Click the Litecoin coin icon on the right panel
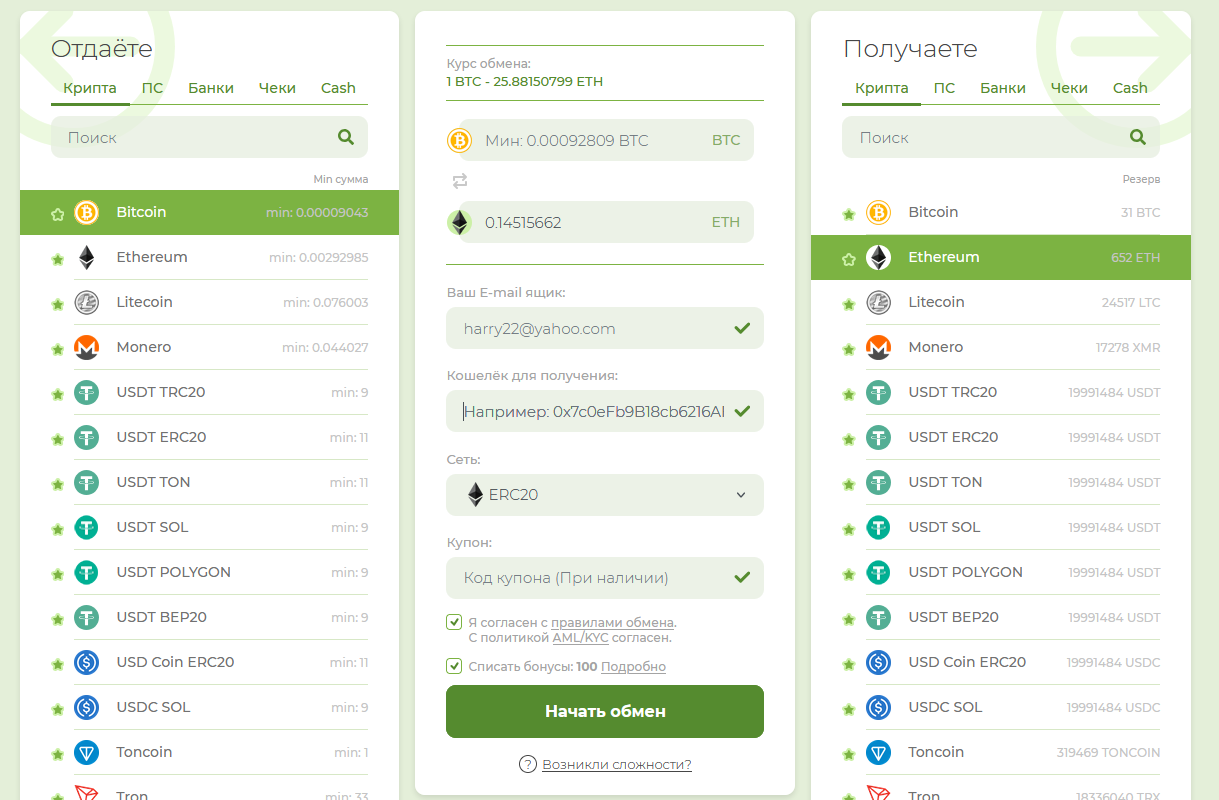Image resolution: width=1219 pixels, height=800 pixels. point(878,302)
